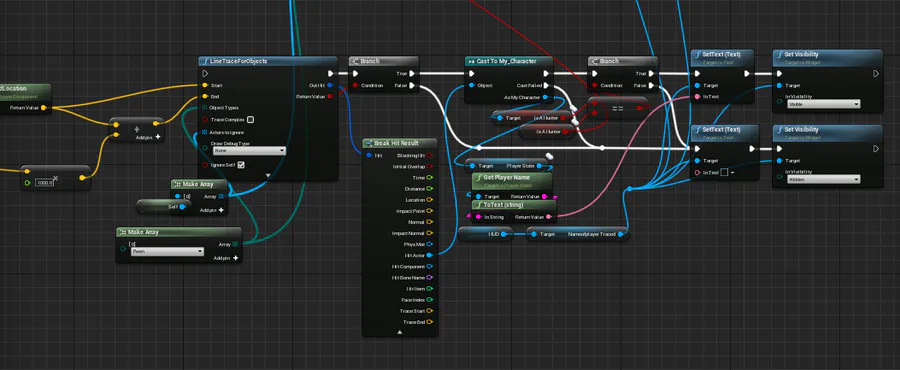Click the Object Types array pin
Viewport: 900px width, 370px height.
point(205,108)
